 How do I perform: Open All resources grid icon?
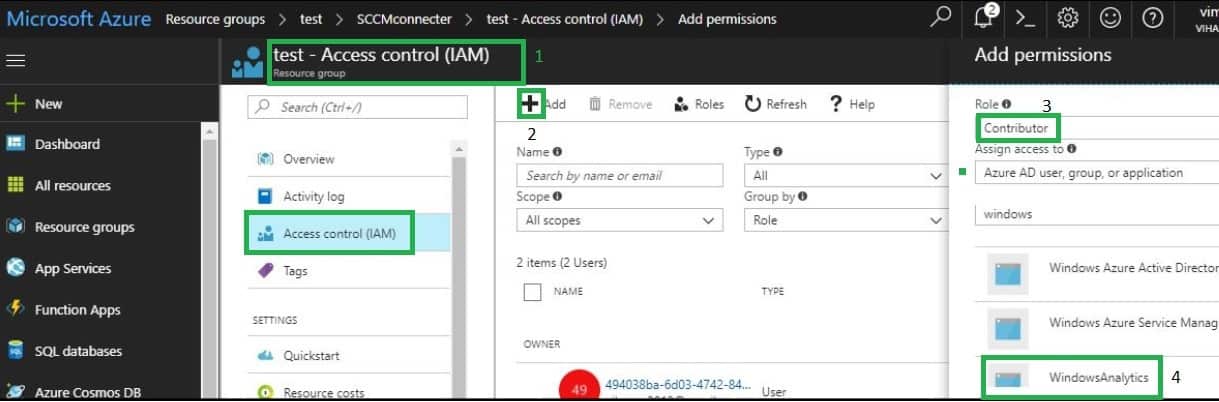point(15,185)
